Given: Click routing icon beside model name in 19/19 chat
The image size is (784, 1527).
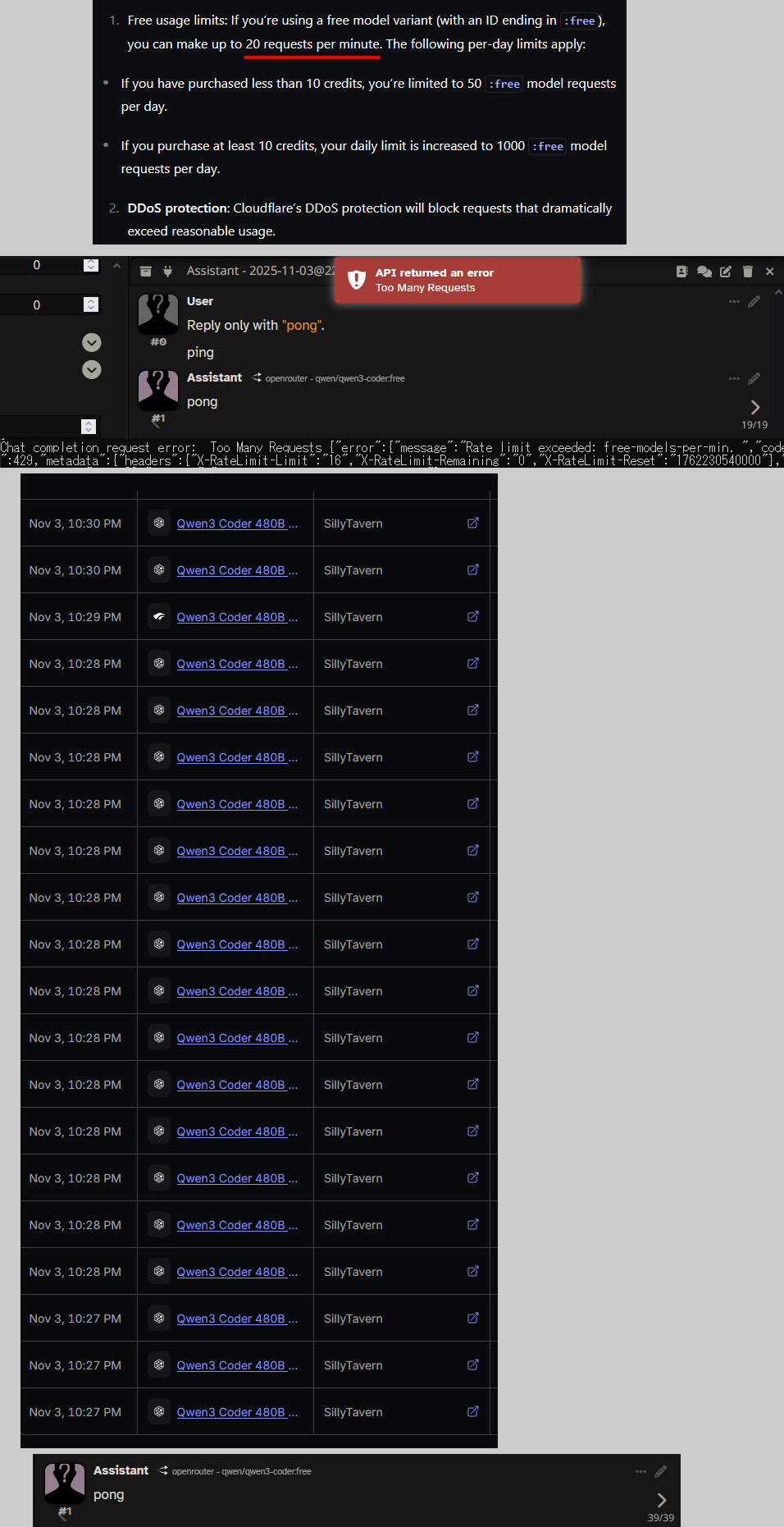Looking at the screenshot, I should tap(257, 377).
